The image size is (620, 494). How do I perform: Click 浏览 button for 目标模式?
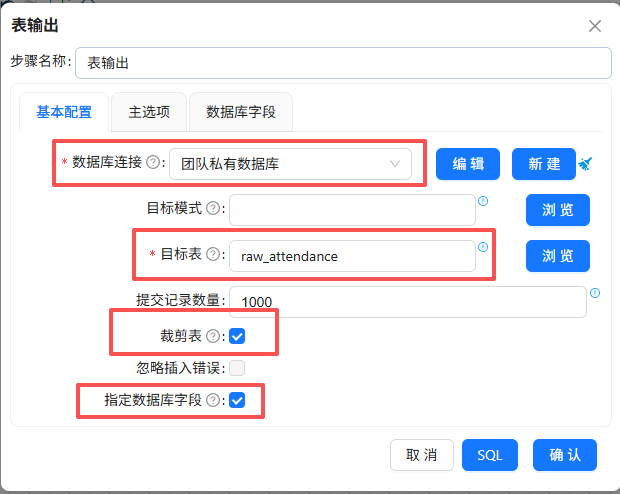pyautogui.click(x=558, y=210)
